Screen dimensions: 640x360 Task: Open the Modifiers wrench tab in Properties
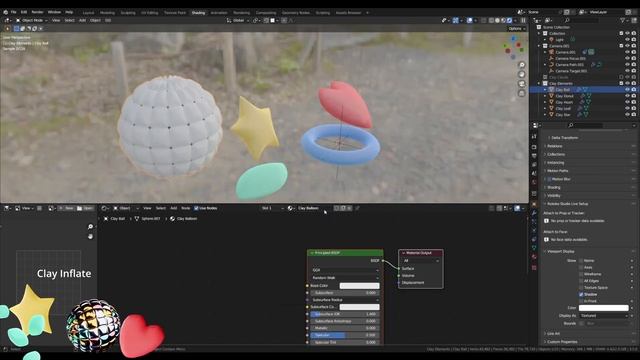click(534, 213)
